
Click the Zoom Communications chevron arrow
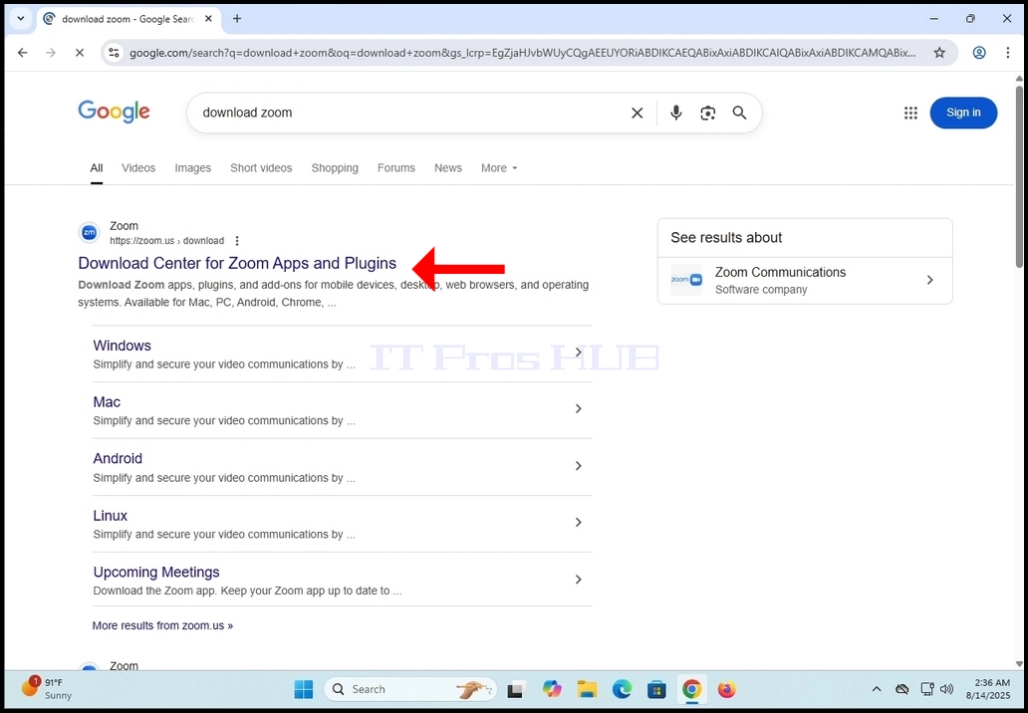click(930, 280)
